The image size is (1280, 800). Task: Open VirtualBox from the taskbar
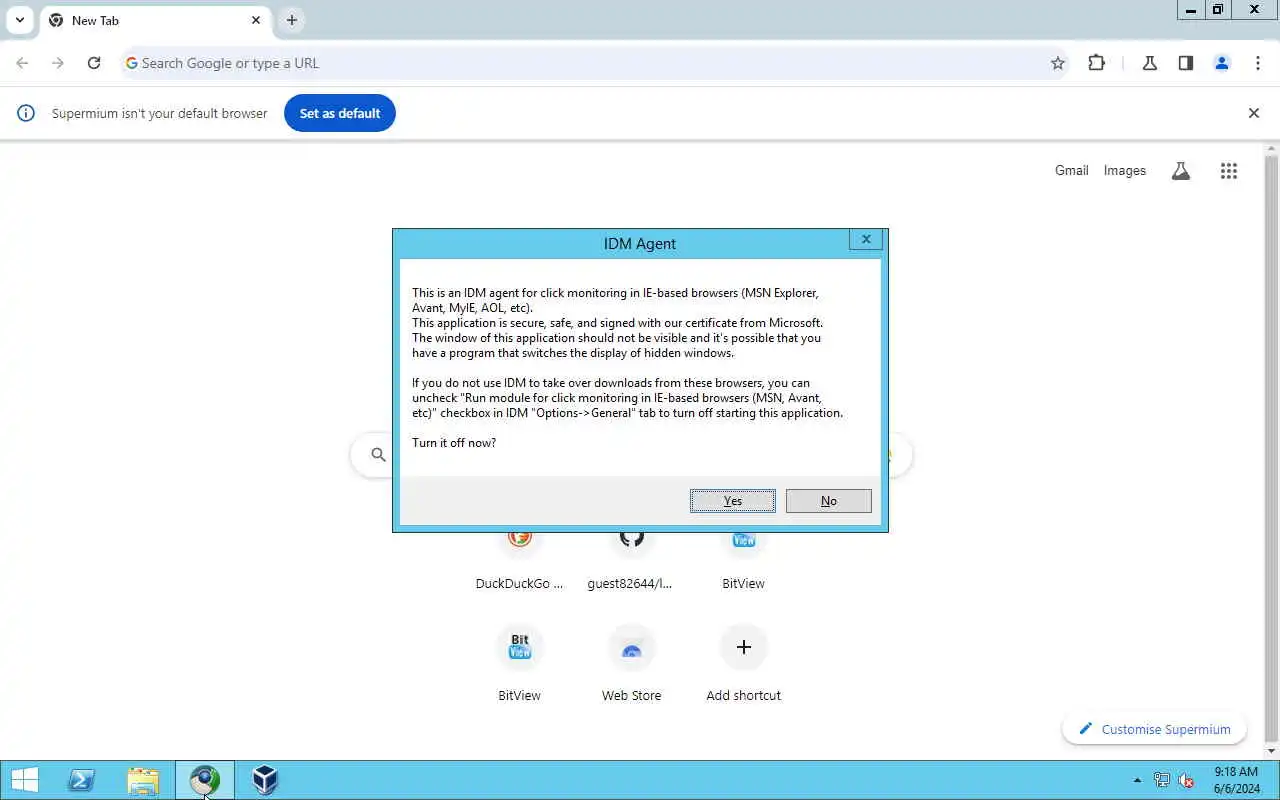(265, 780)
